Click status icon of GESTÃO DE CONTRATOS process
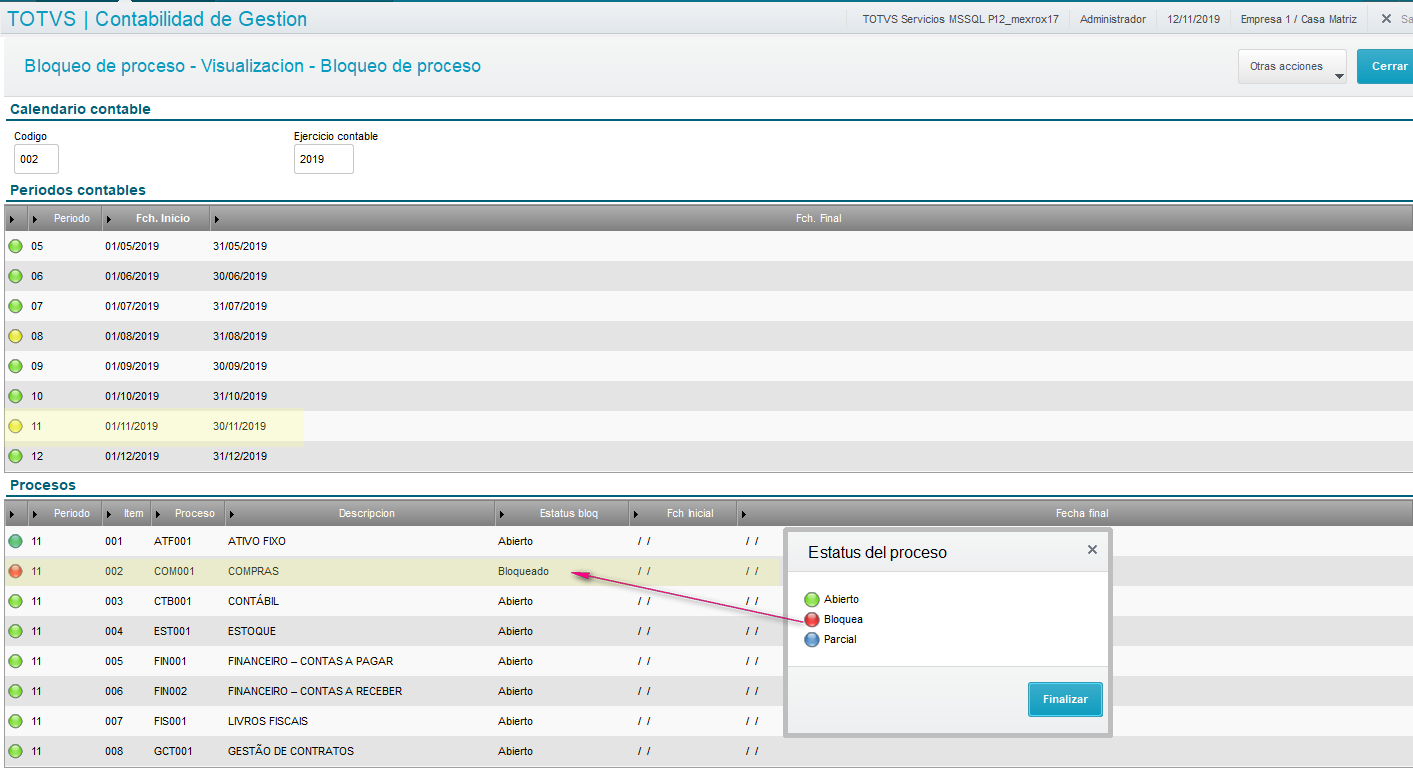This screenshot has height=768, width=1413. [15, 751]
